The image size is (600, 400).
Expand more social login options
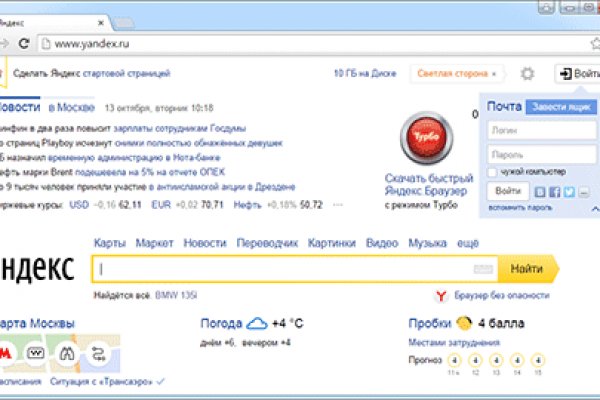pyautogui.click(x=581, y=192)
